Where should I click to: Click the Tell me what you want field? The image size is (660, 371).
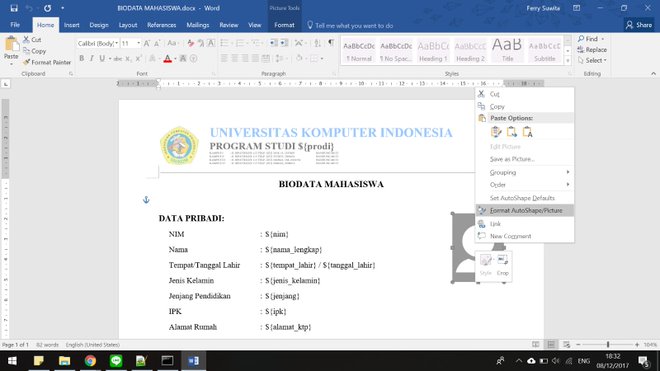point(350,26)
